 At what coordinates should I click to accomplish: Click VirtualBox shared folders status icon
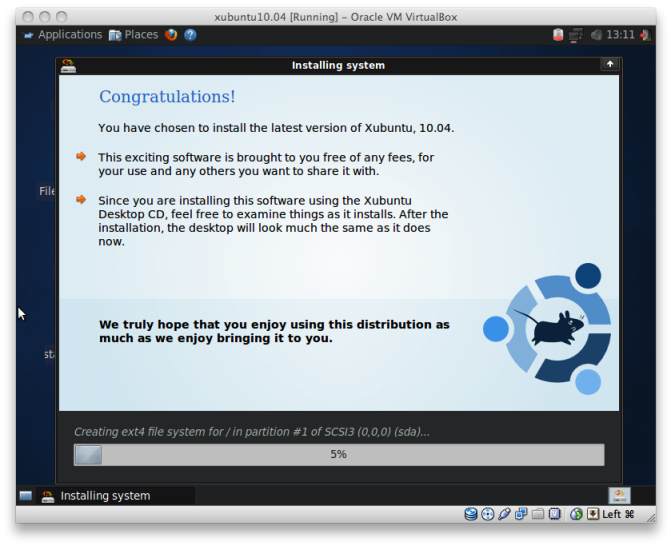(x=538, y=514)
